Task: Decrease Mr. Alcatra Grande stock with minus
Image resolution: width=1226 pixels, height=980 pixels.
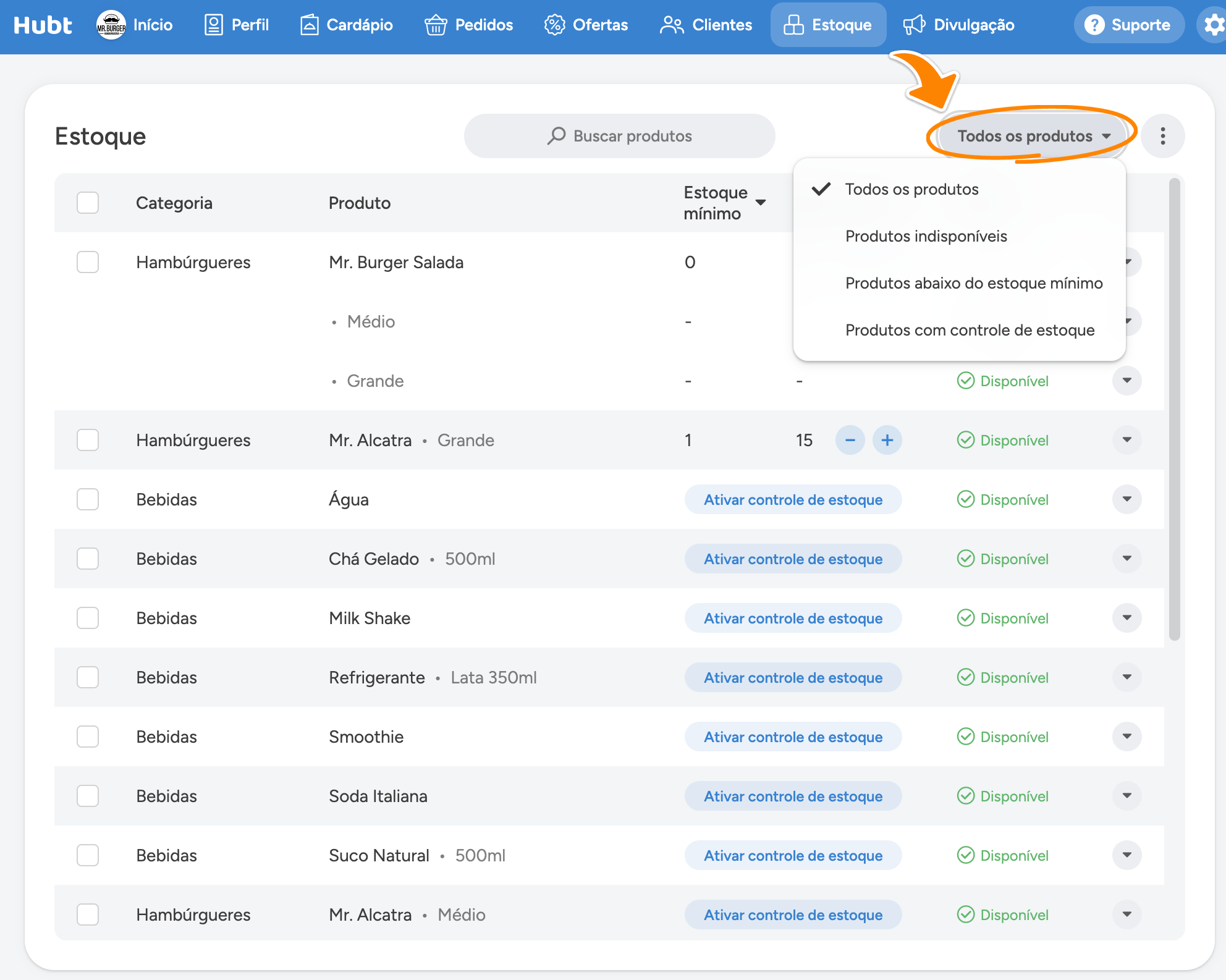Action: click(850, 440)
